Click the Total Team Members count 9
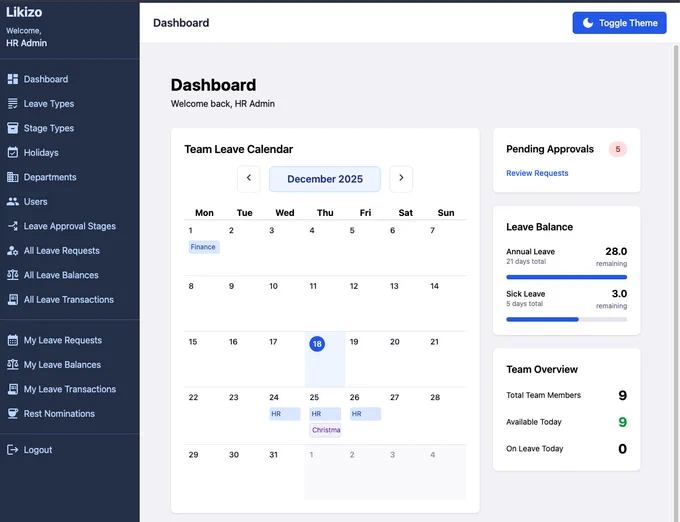 tap(622, 395)
